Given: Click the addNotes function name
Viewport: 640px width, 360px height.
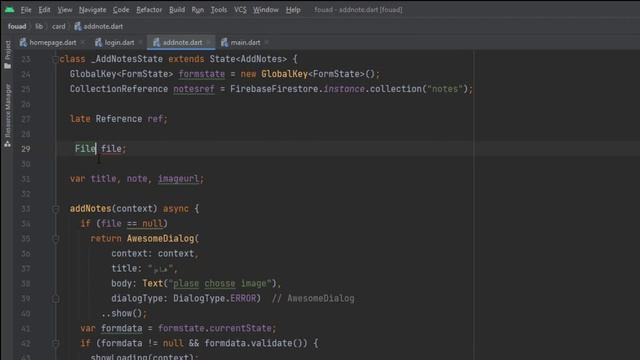Looking at the screenshot, I should coord(90,209).
